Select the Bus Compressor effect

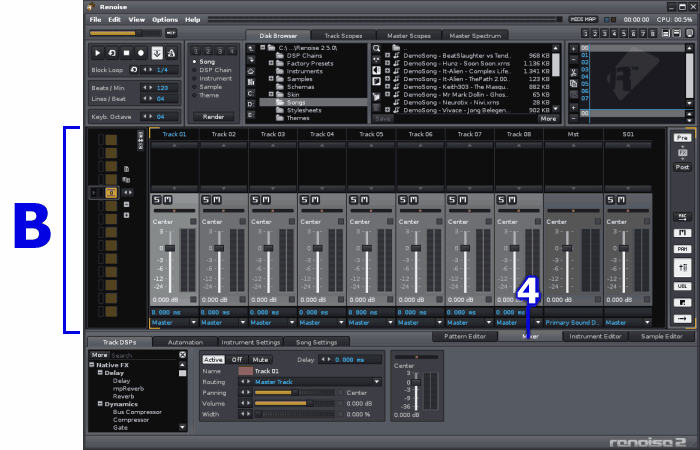[137, 412]
